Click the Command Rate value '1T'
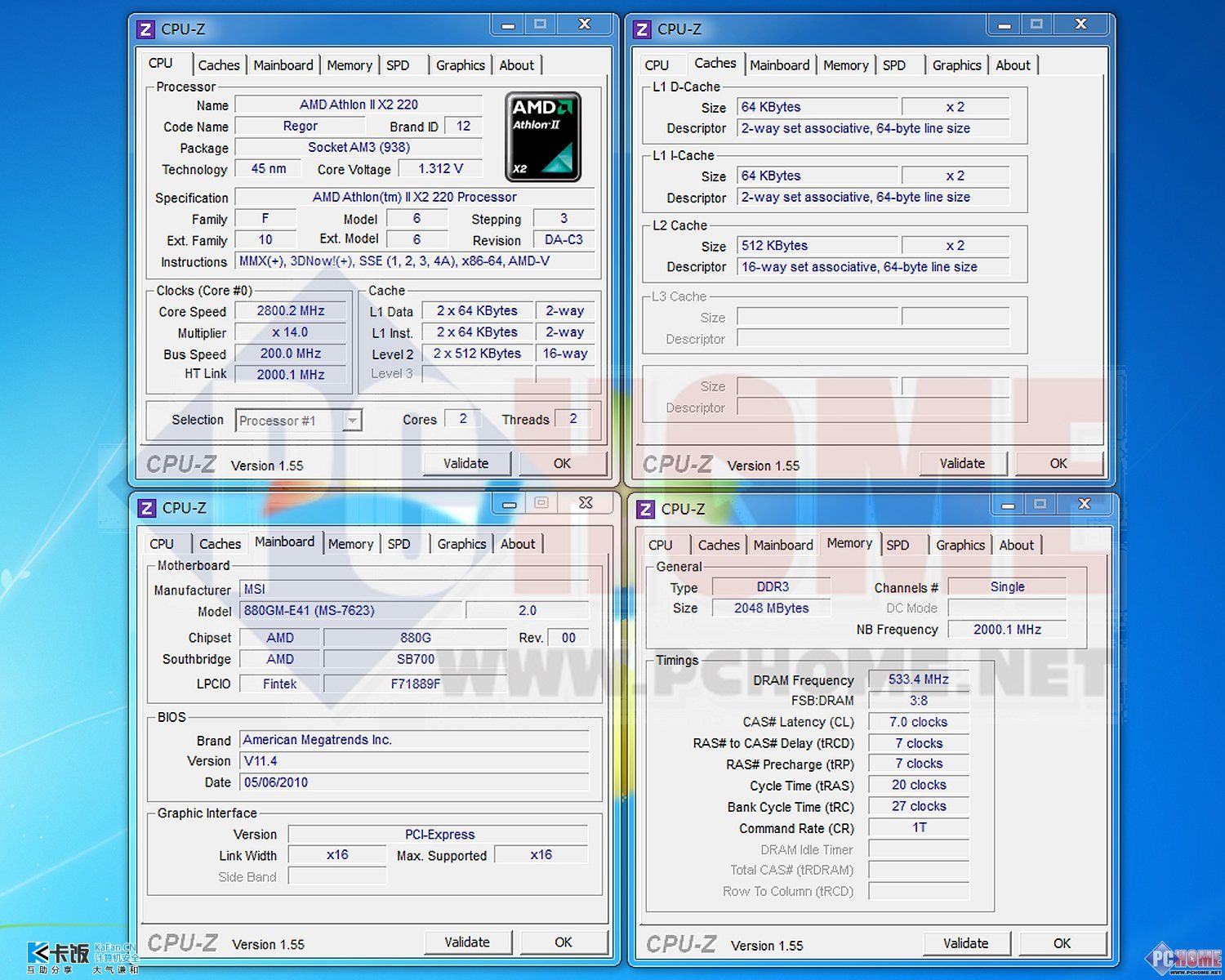 (919, 827)
